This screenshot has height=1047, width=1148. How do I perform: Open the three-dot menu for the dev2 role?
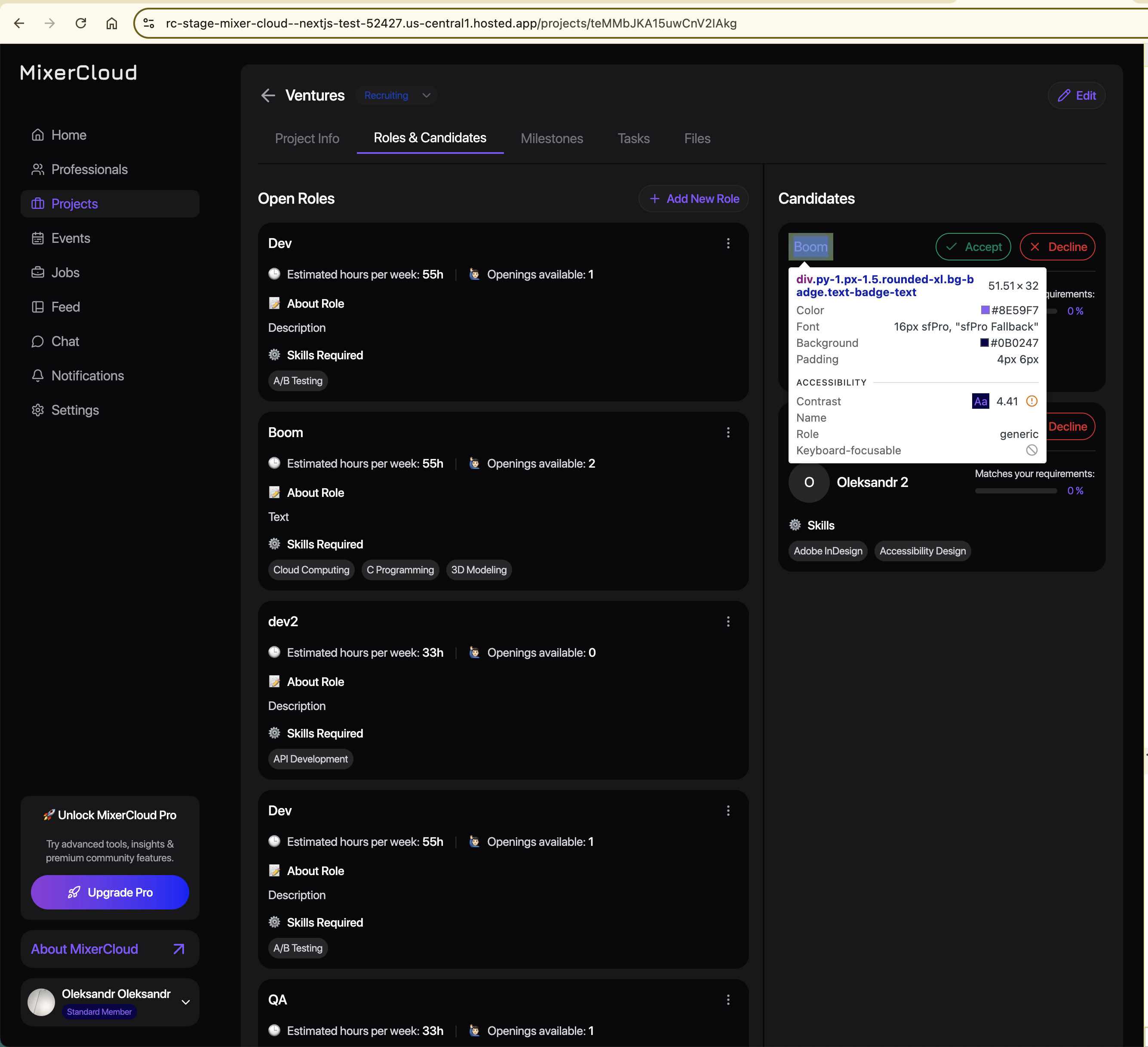[728, 621]
